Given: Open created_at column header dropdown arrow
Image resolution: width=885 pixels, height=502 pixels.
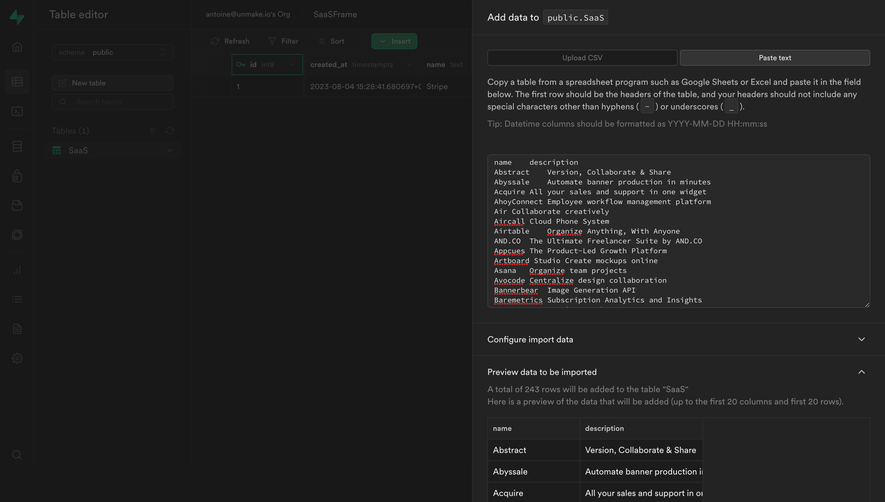Looking at the screenshot, I should click(409, 64).
